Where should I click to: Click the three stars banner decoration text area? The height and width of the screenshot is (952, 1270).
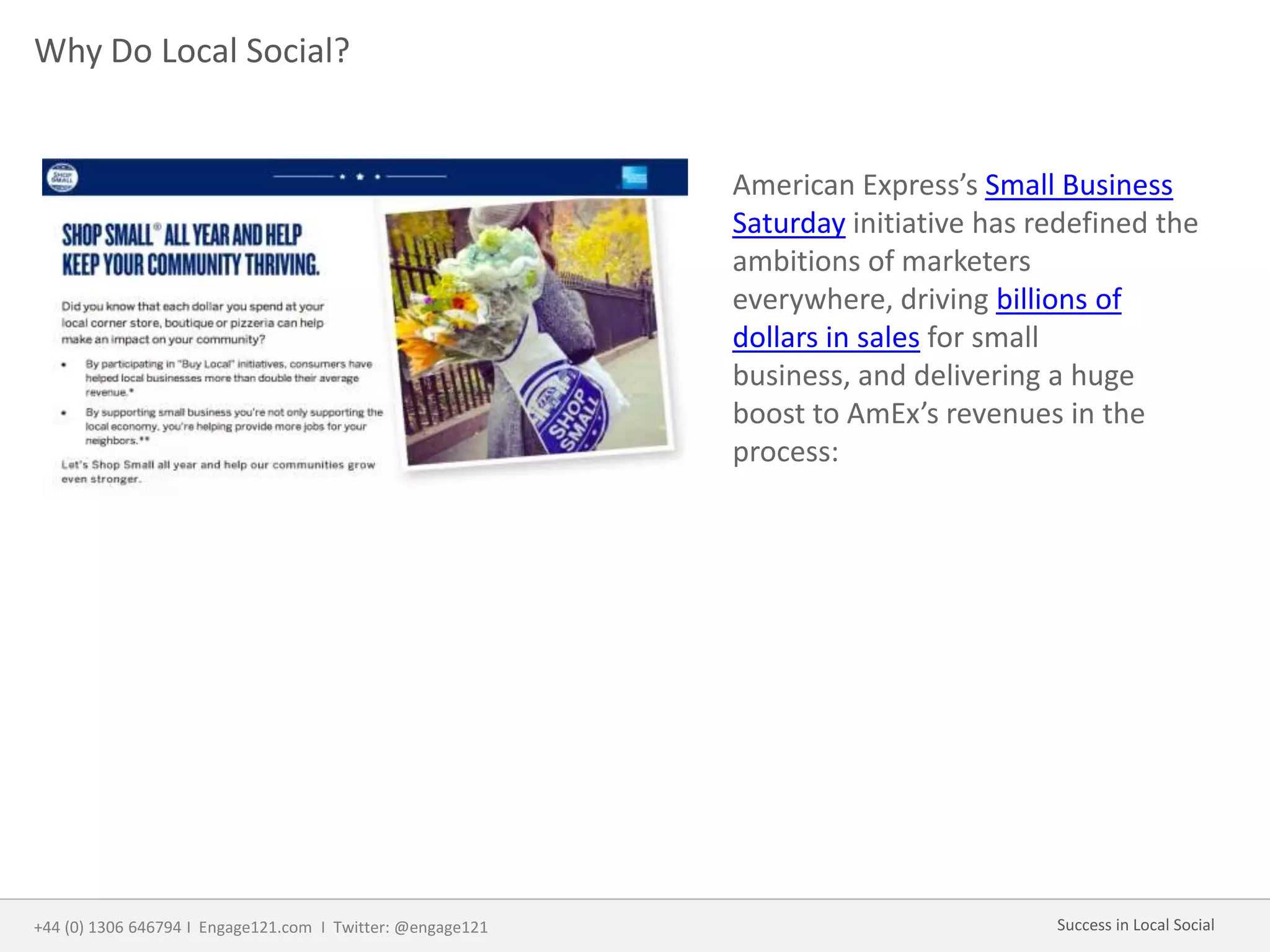(360, 177)
